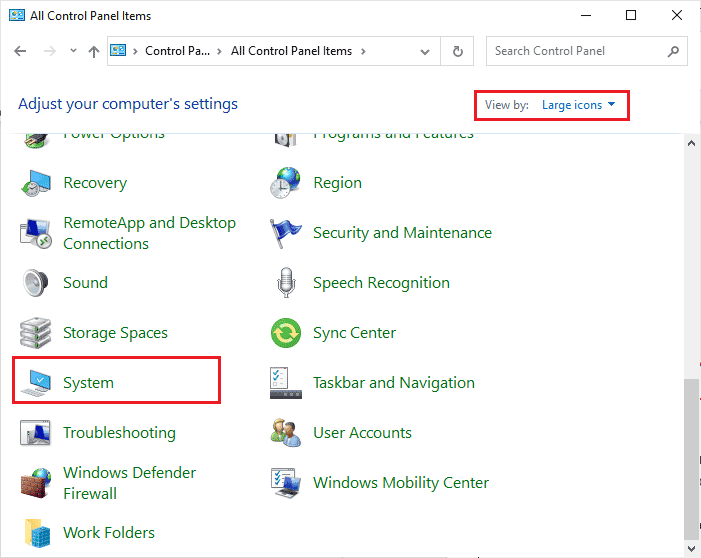The height and width of the screenshot is (558, 701).
Task: Open RemoteApp and Desktop Connections icon
Action: point(36,233)
